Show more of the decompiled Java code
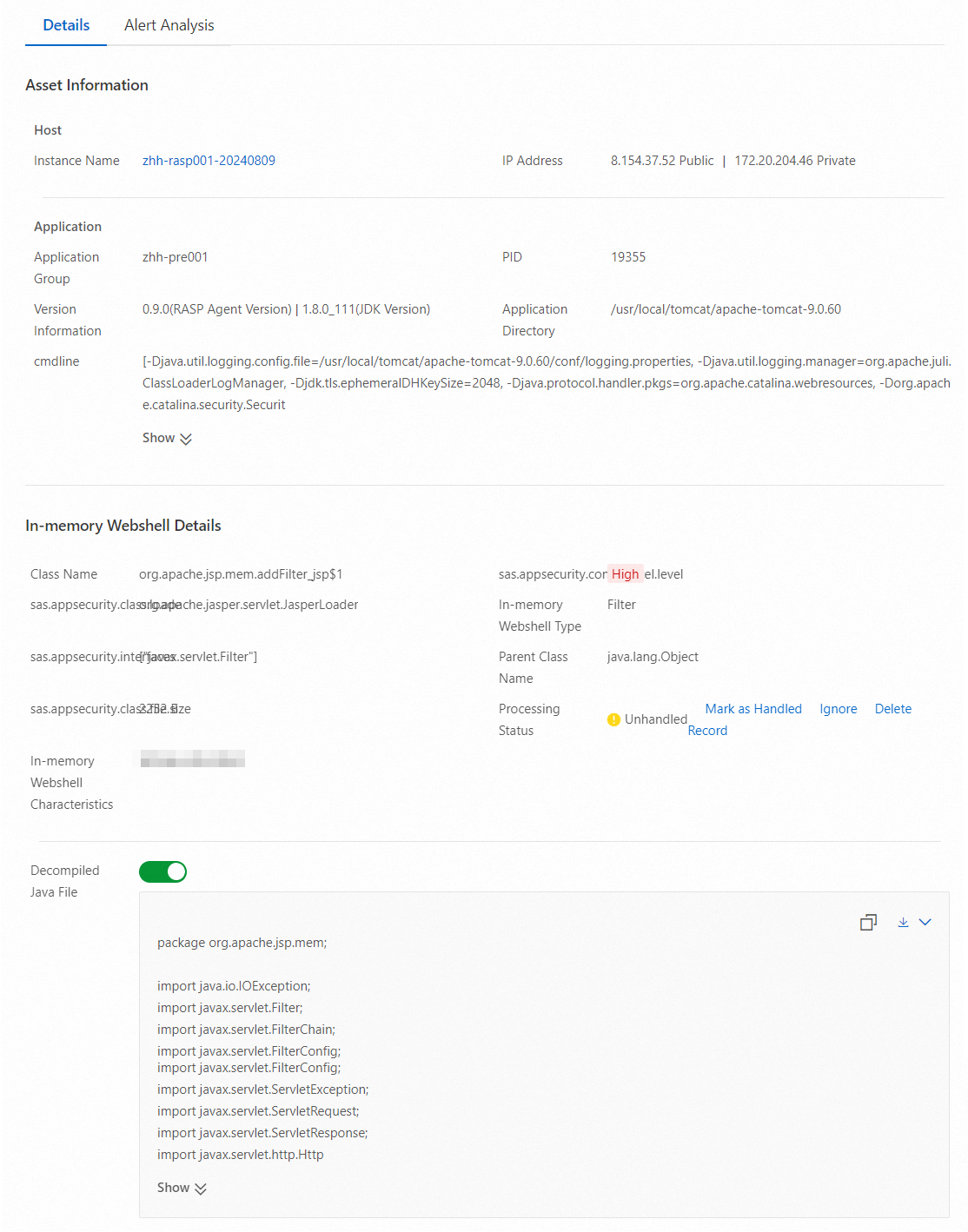 (x=182, y=1188)
